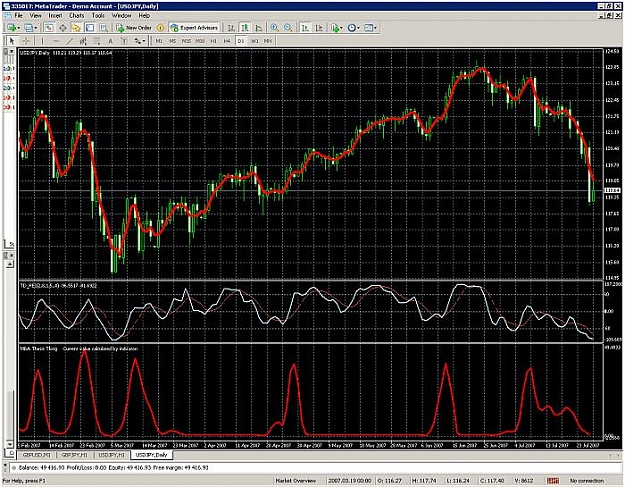Click the Zoom Out magnifier icon
Viewport: 625px width, 487px height.
click(x=288, y=28)
